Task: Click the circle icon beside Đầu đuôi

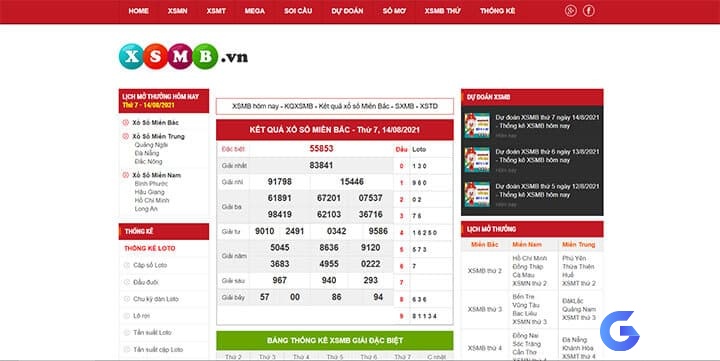Action: pos(127,282)
